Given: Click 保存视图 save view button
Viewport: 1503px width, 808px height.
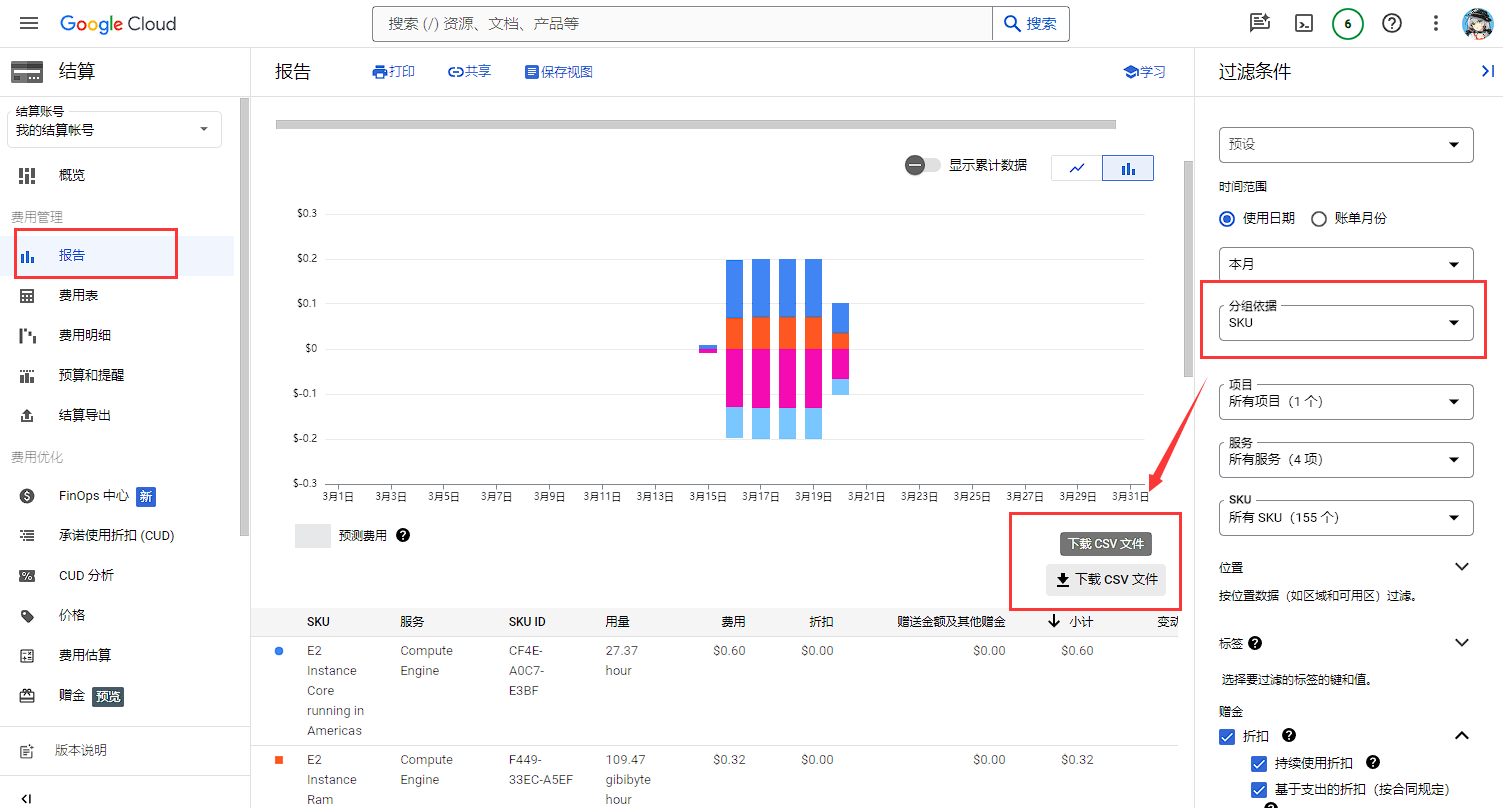Looking at the screenshot, I should point(558,72).
